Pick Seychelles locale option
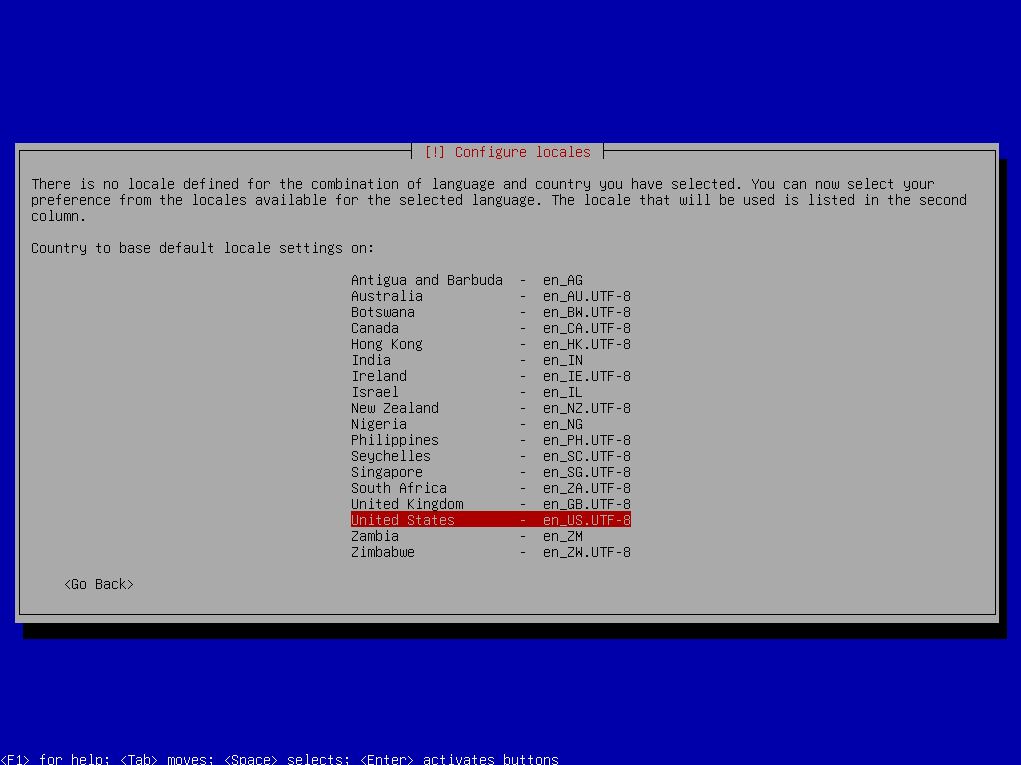This screenshot has width=1021, height=765. point(491,456)
